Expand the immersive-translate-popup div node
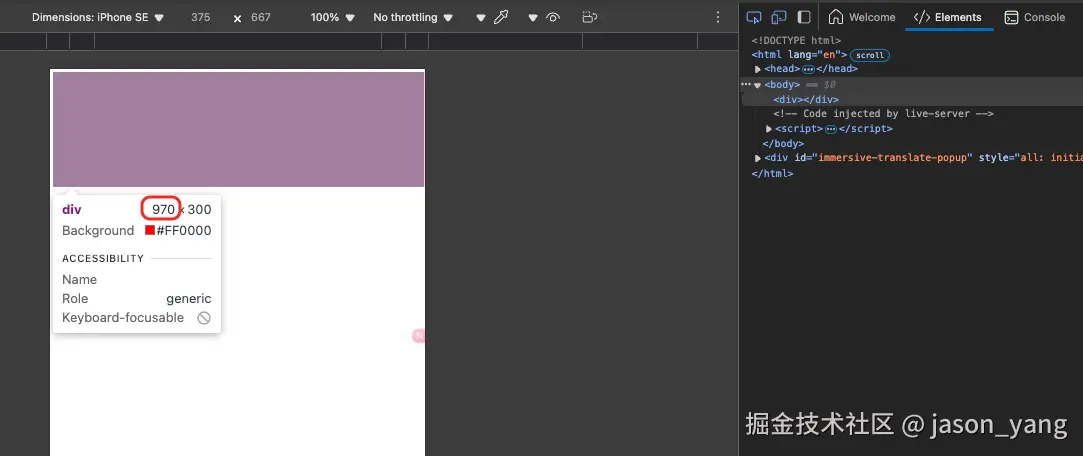Image resolution: width=1083 pixels, height=456 pixels. pos(758,158)
